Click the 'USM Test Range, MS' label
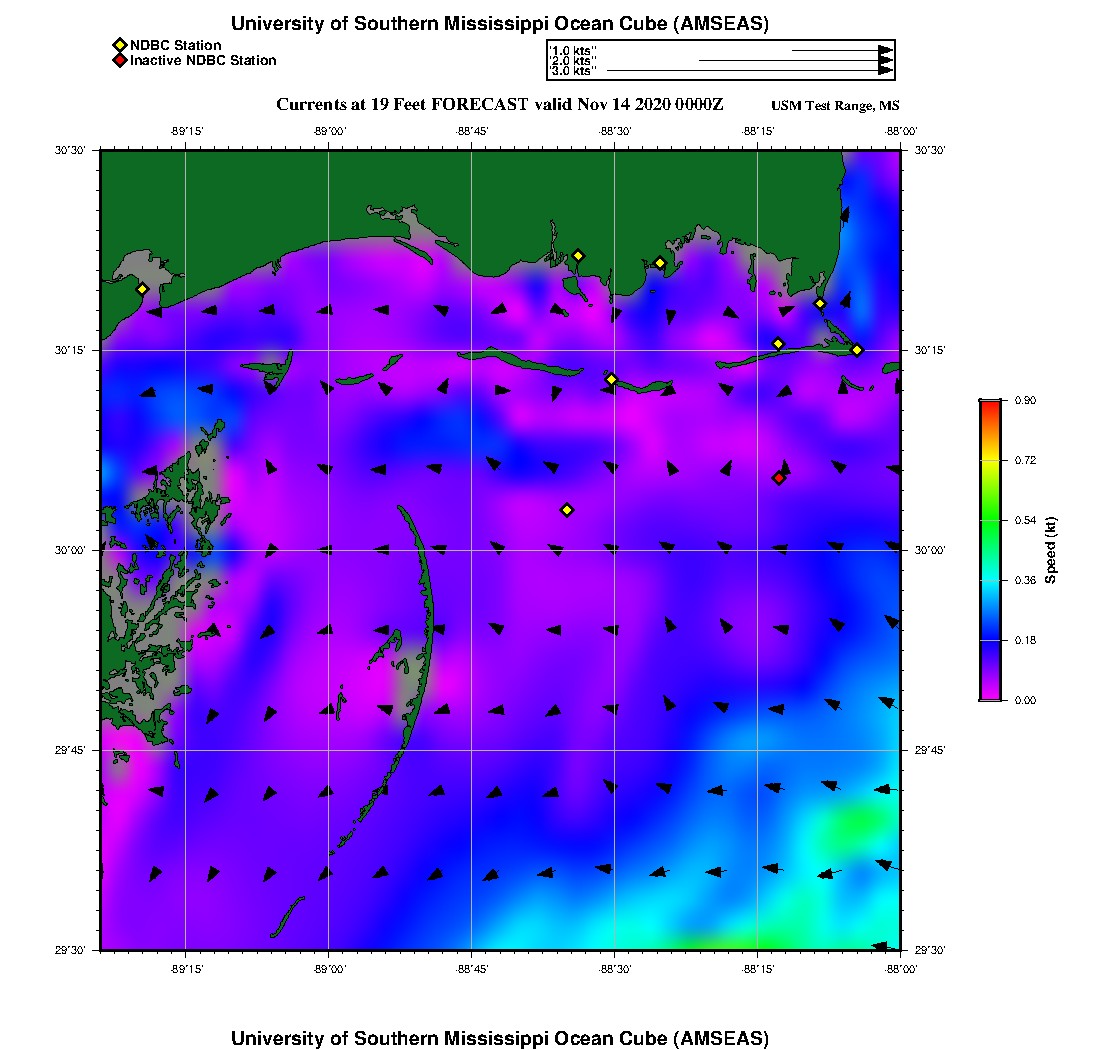Image resolution: width=1100 pixels, height=1050 pixels. point(835,106)
